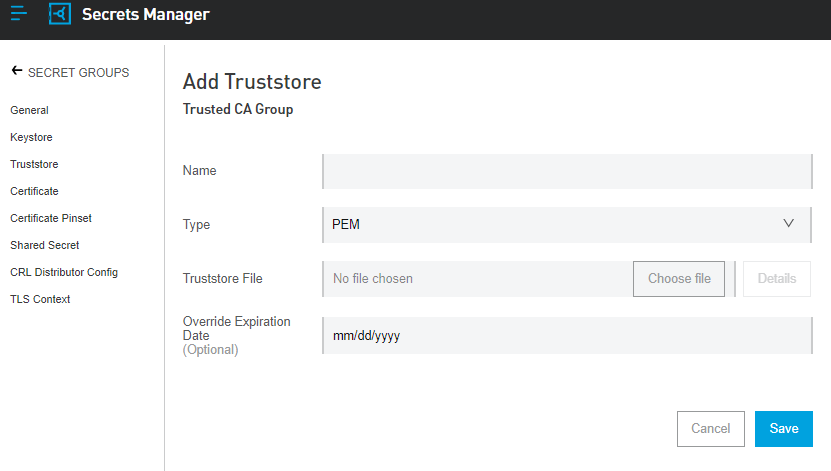The width and height of the screenshot is (831, 471).
Task: Open Shared Secret section
Action: 45,245
